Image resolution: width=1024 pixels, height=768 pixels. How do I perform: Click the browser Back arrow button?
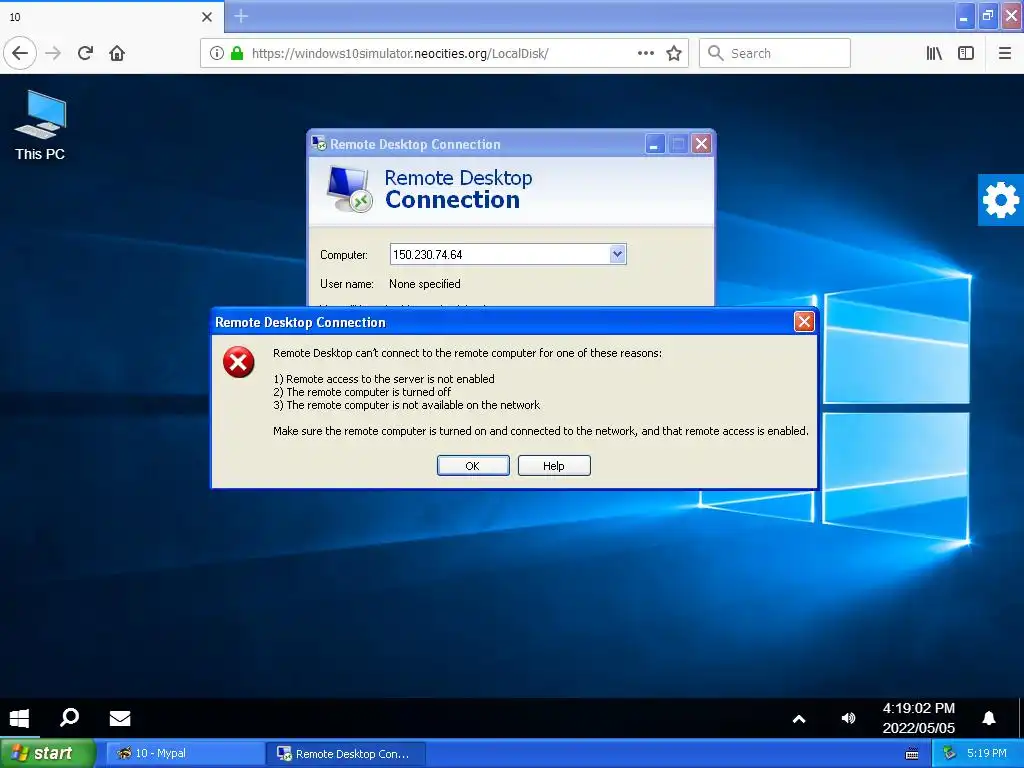[x=20, y=53]
